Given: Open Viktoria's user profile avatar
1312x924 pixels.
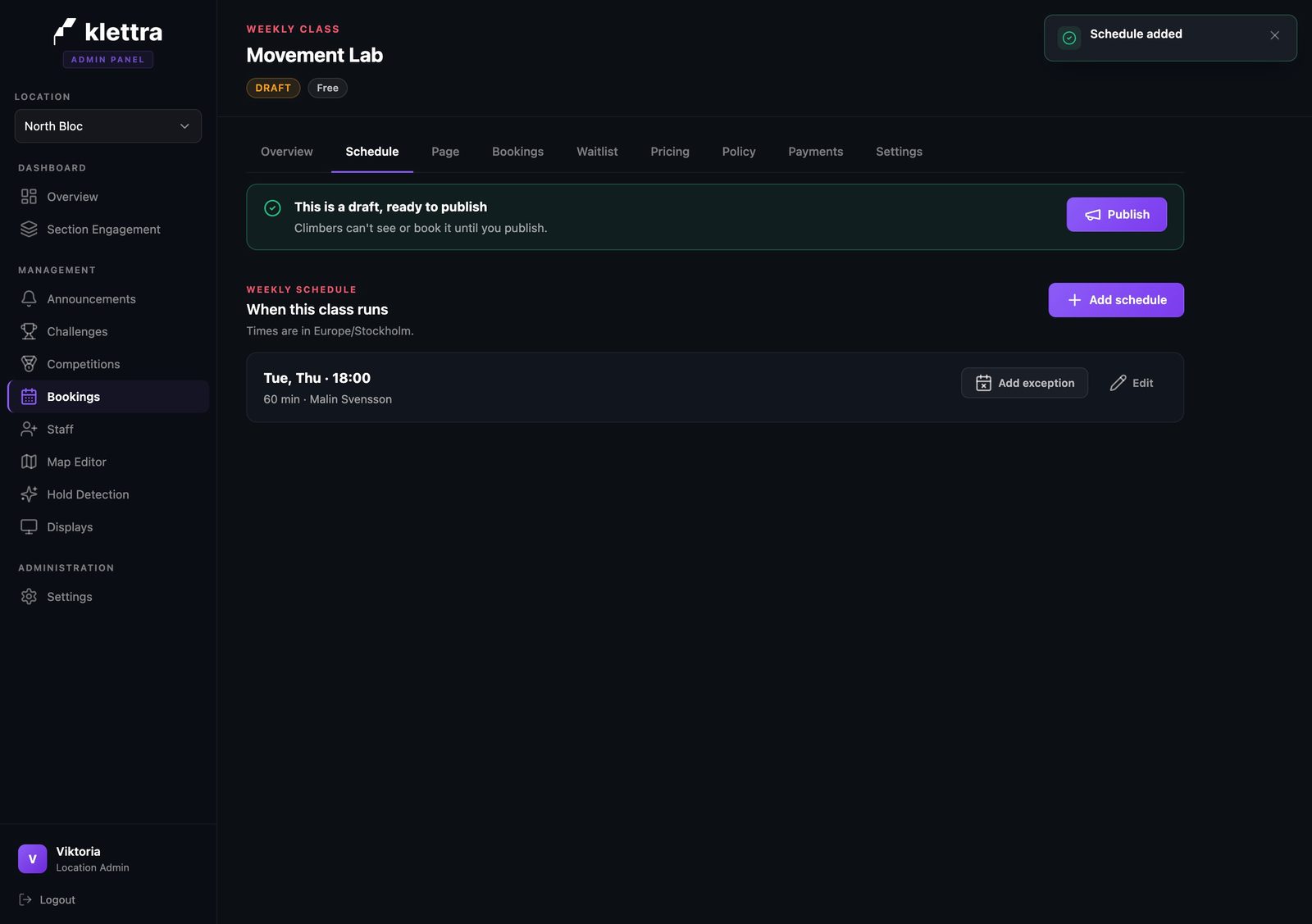Looking at the screenshot, I should point(33,859).
